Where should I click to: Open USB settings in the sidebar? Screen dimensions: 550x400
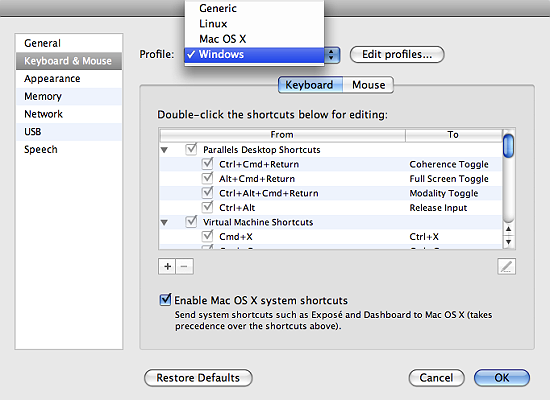tap(69, 132)
